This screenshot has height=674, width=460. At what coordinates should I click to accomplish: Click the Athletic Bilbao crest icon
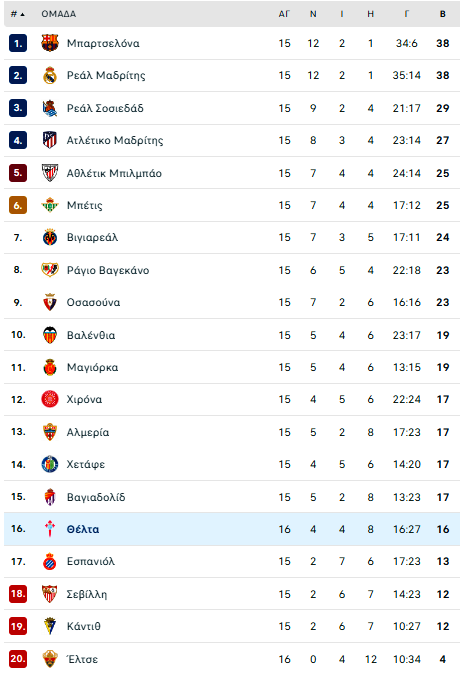(x=50, y=173)
